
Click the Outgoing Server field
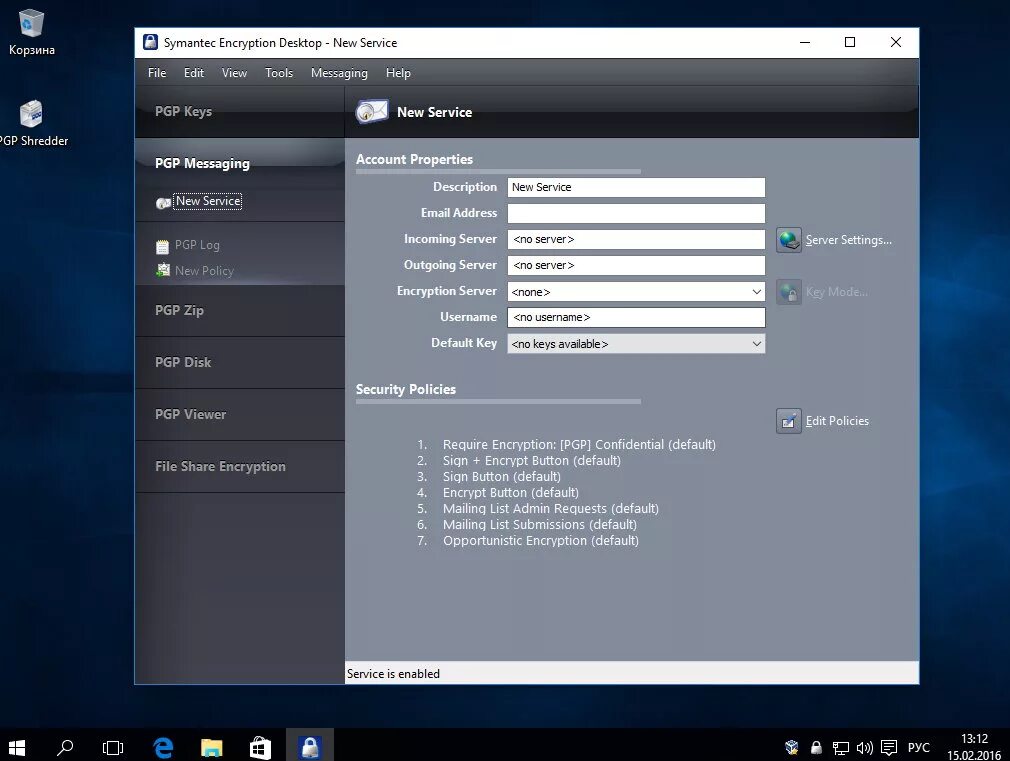[636, 265]
